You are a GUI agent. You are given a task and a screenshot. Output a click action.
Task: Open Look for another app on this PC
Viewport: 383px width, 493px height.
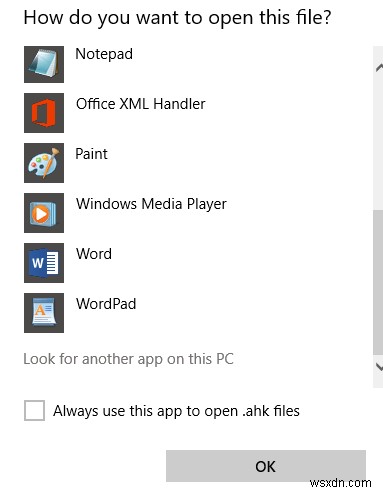click(128, 359)
